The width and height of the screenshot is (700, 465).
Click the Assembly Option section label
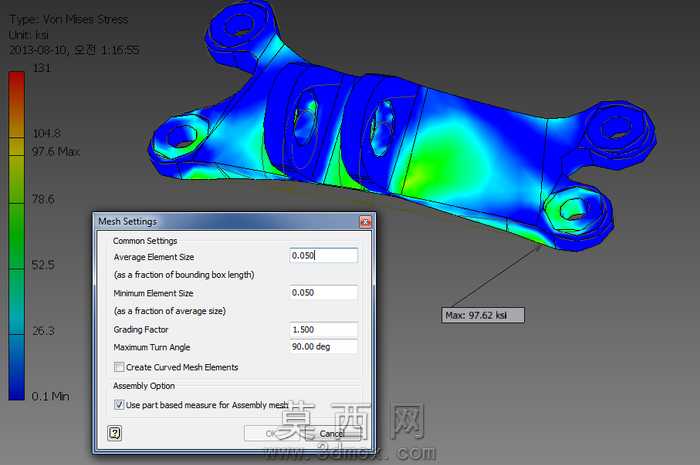tap(144, 386)
